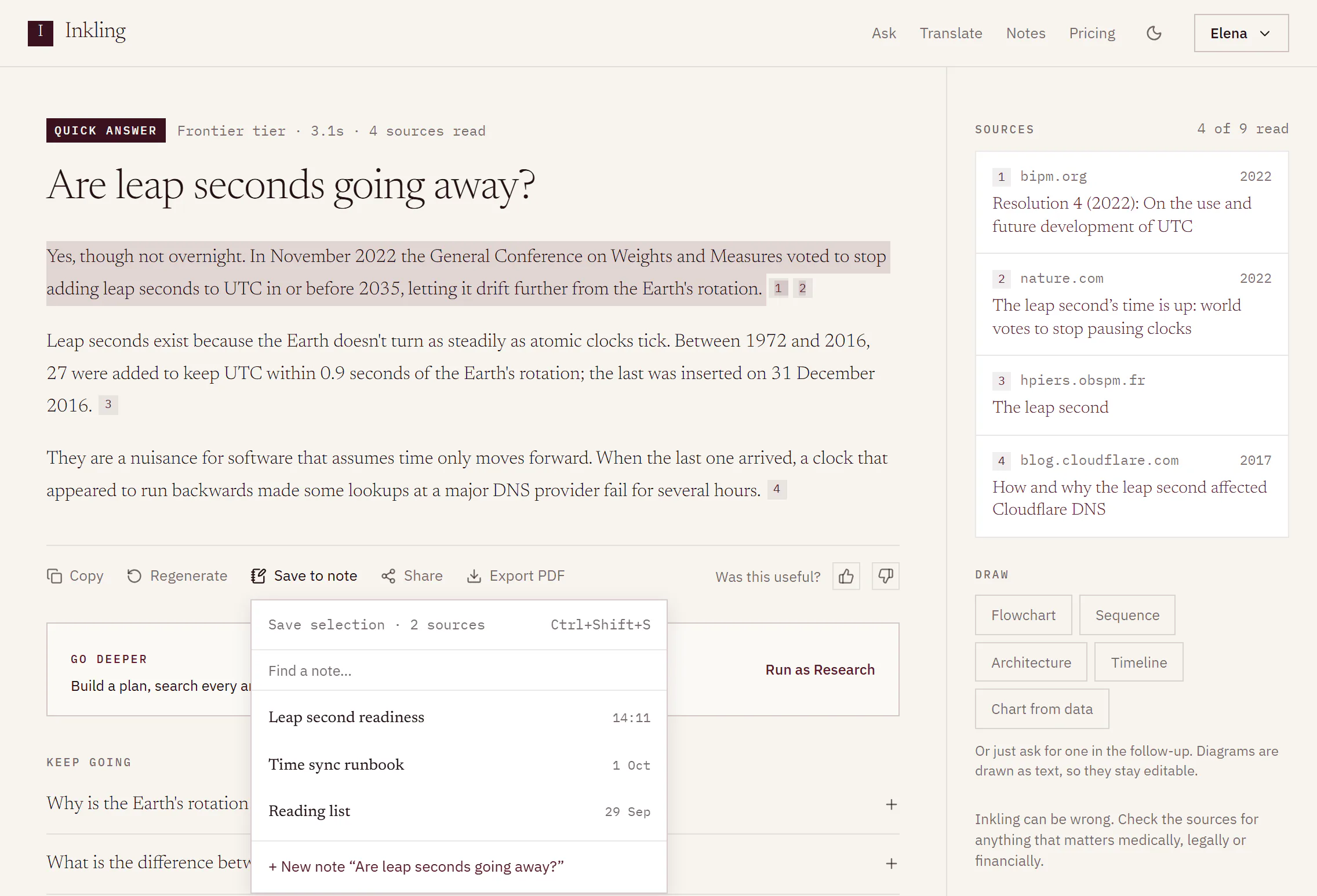Click the Share icon
This screenshot has width=1317, height=896.
click(388, 576)
